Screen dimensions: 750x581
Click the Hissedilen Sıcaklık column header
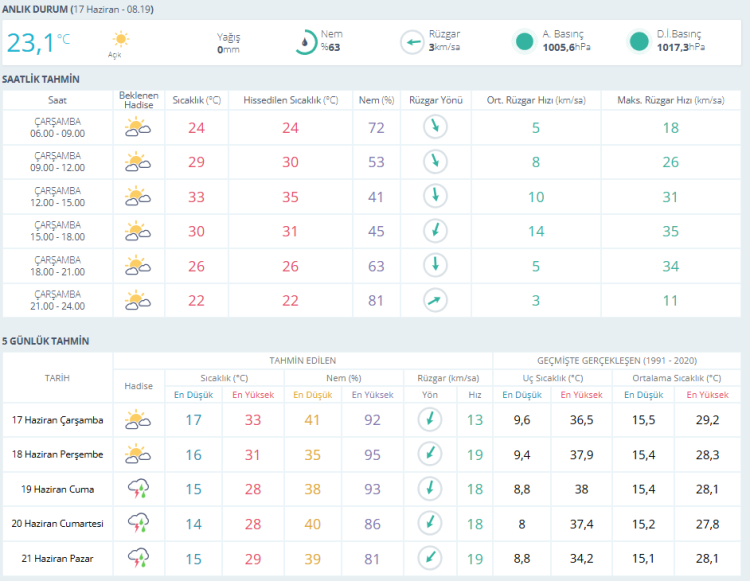290,100
